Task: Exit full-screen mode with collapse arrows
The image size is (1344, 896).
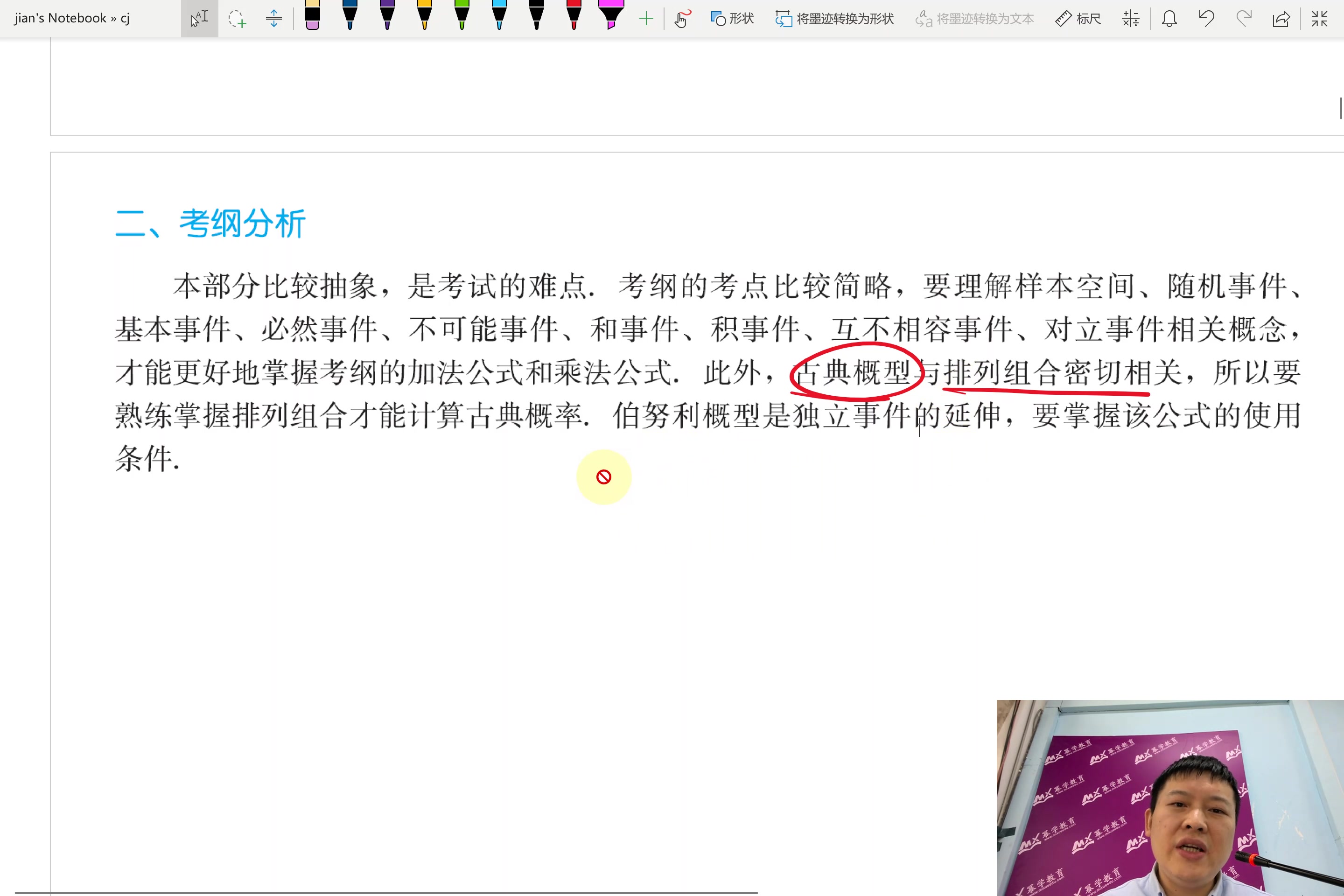Action: pos(1319,19)
